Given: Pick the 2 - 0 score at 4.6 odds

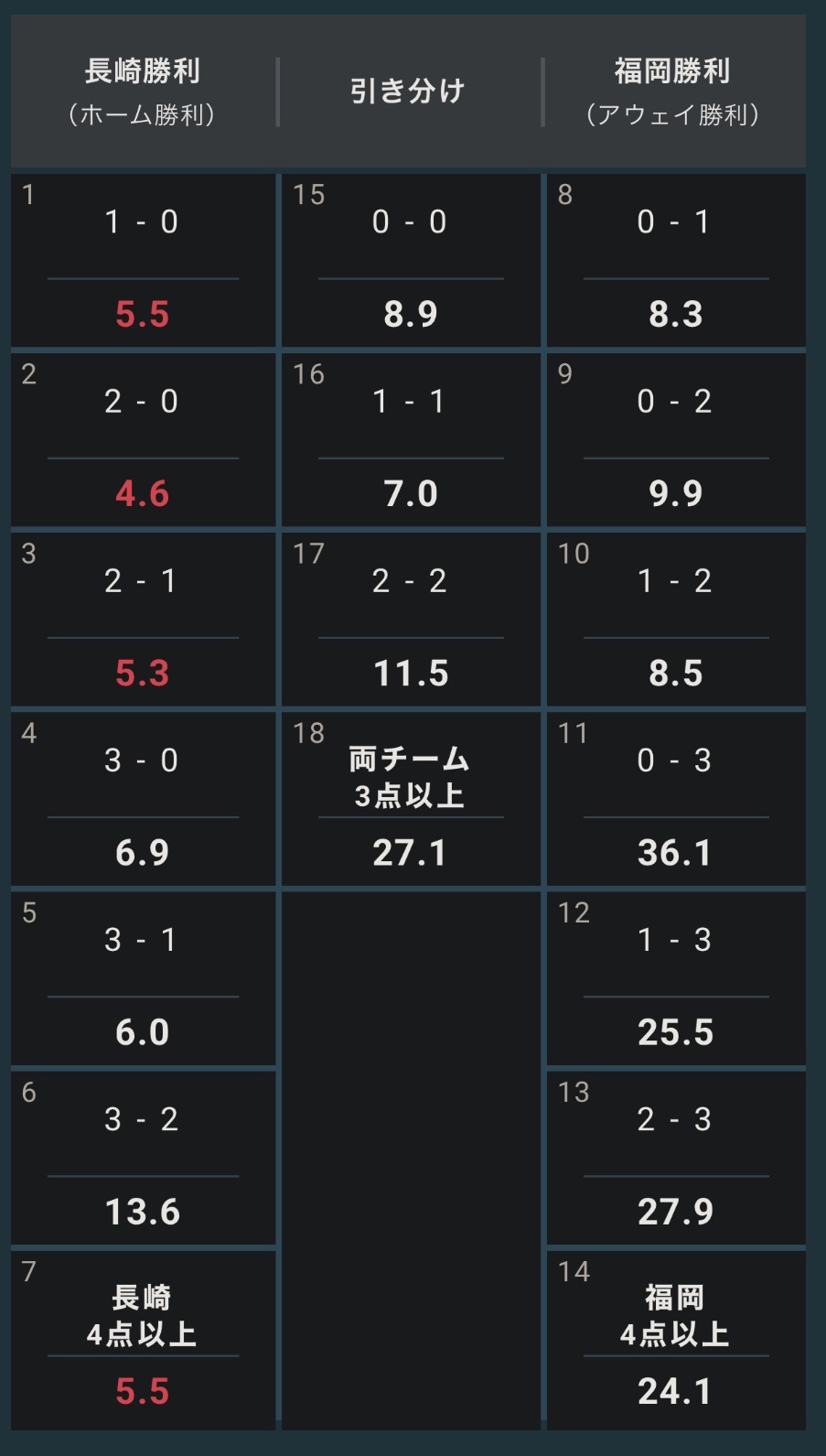Looking at the screenshot, I should point(143,440).
